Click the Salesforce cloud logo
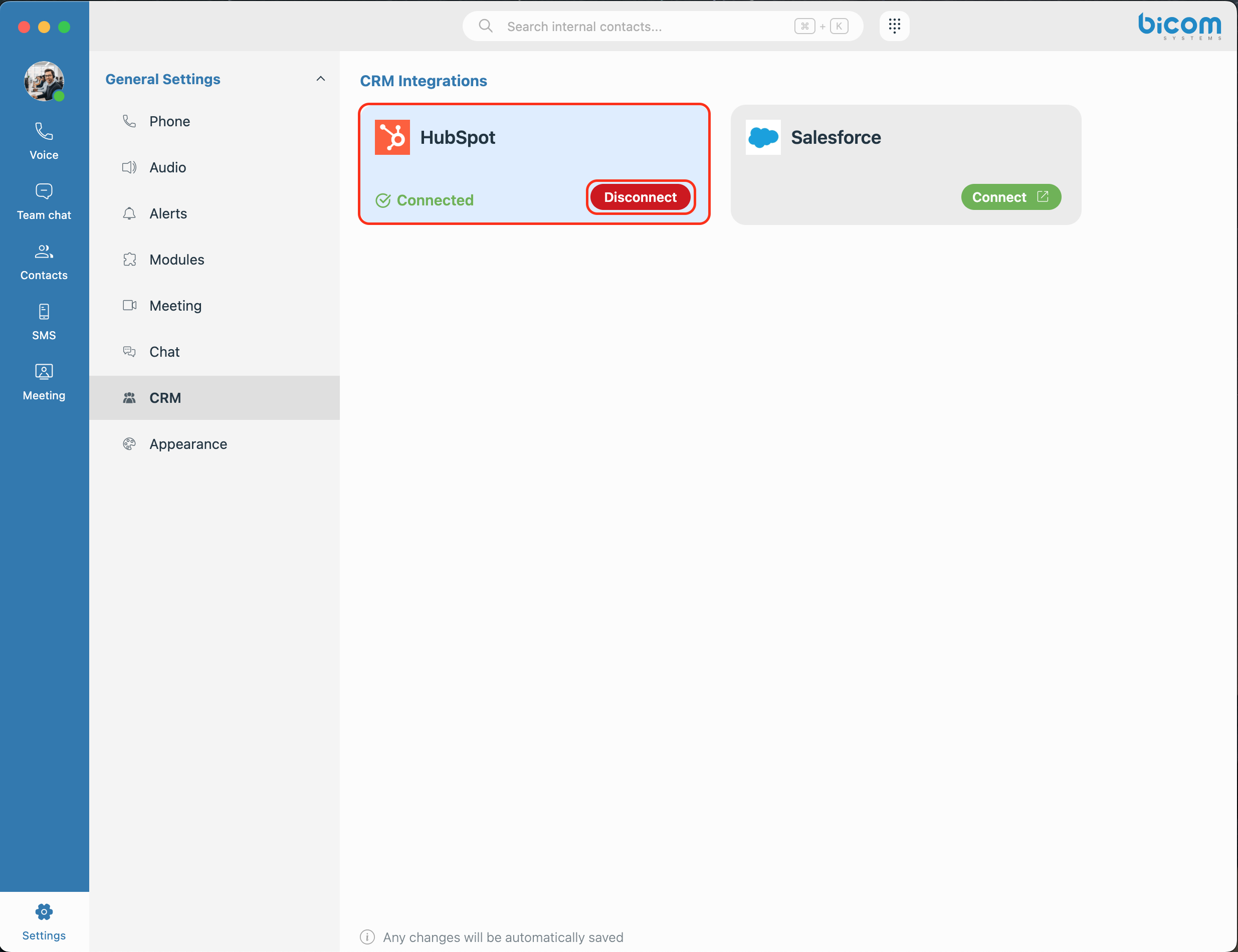The image size is (1238, 952). 763,137
